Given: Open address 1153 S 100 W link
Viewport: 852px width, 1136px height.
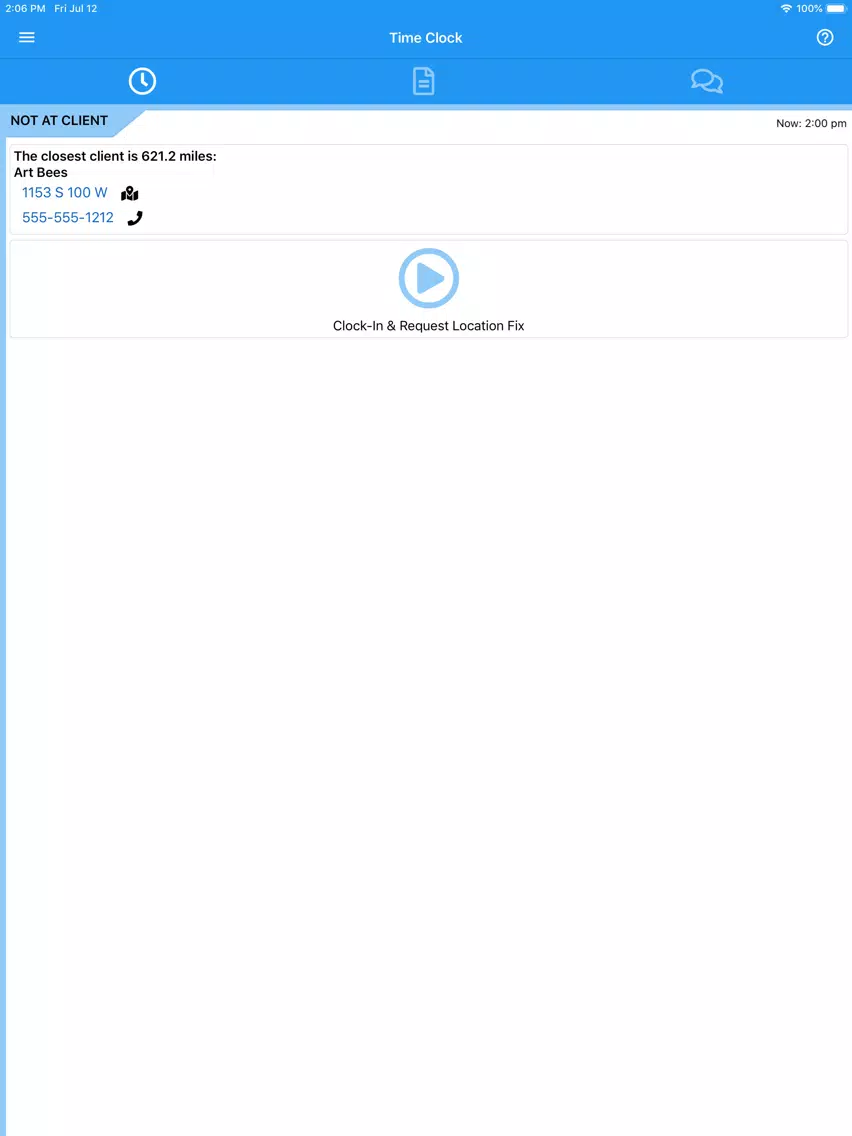Looking at the screenshot, I should pyautogui.click(x=64, y=193).
